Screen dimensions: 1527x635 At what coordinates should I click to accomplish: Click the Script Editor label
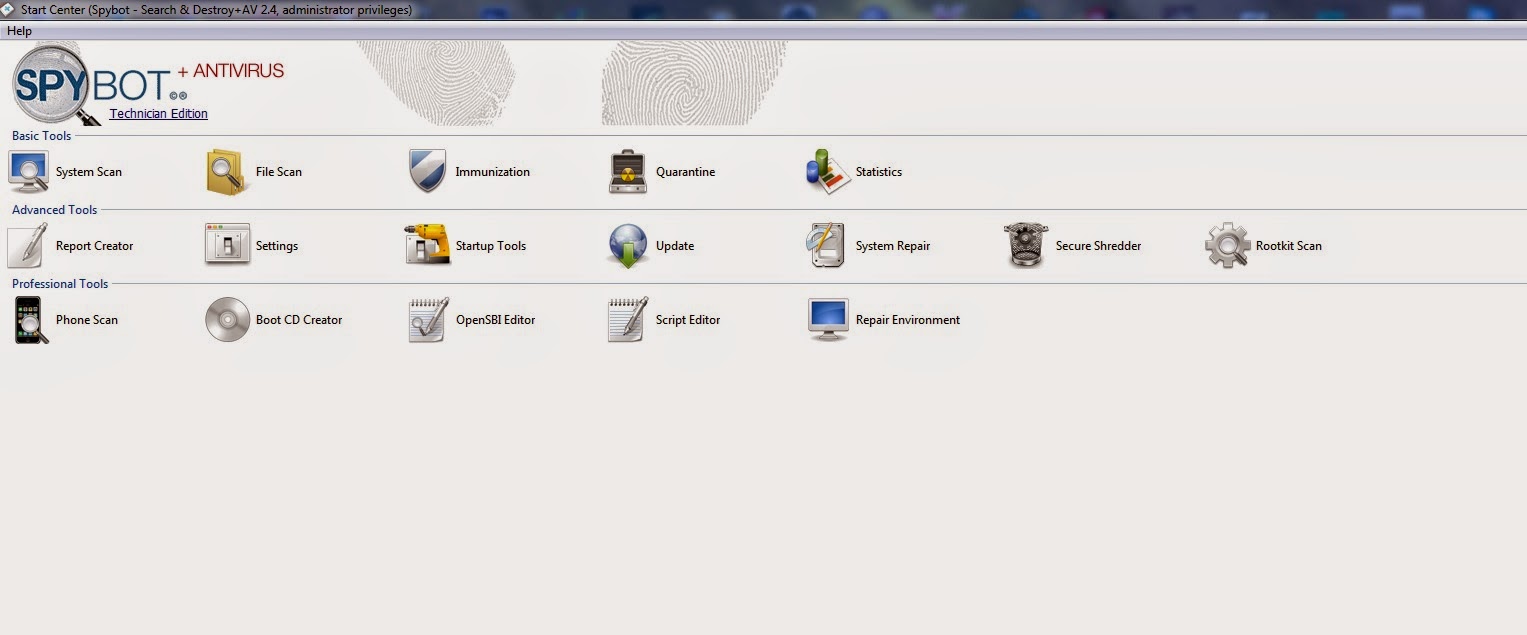pyautogui.click(x=688, y=320)
